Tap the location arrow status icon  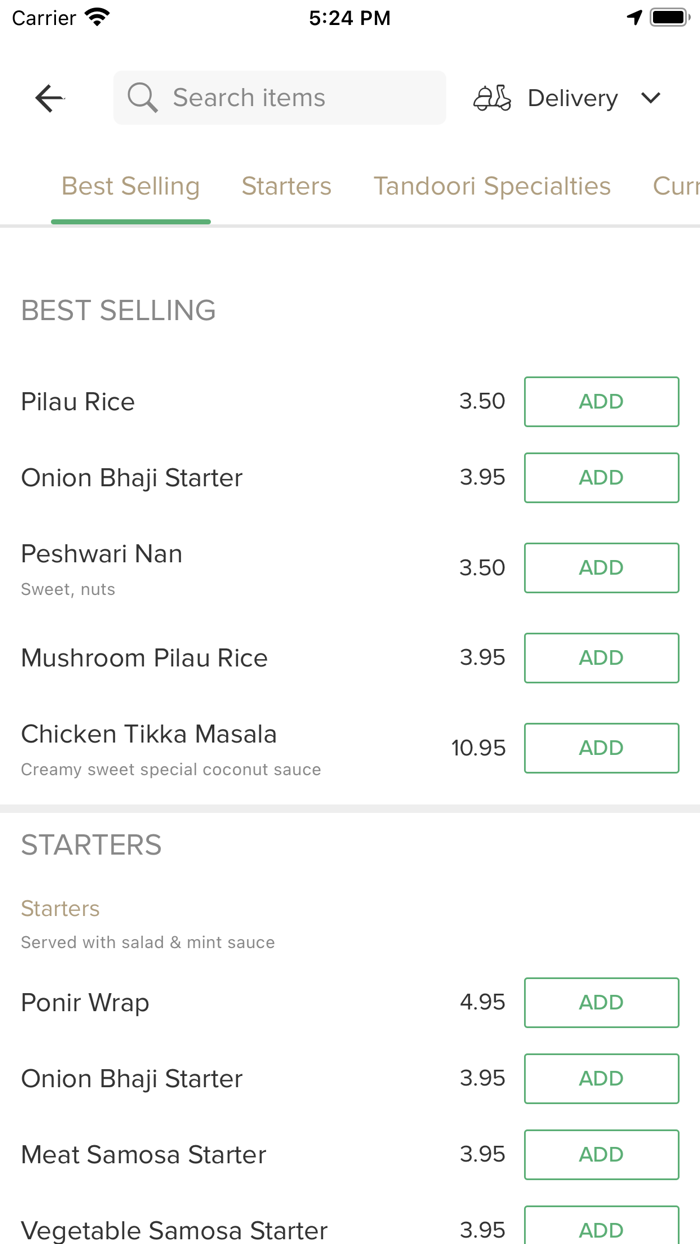(634, 18)
